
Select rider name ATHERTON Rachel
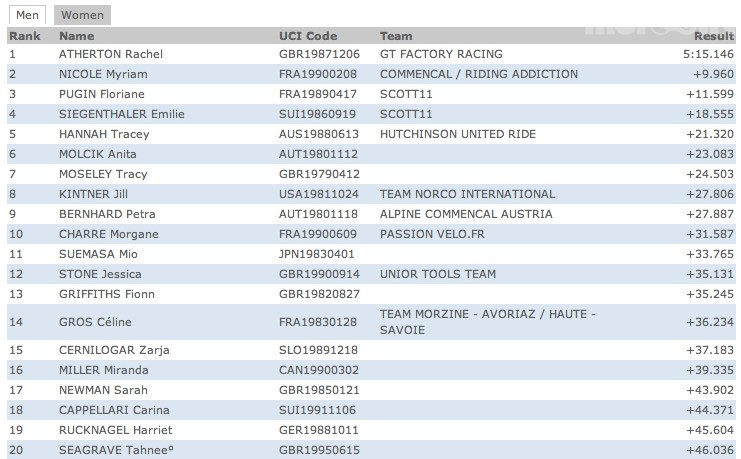pos(111,54)
